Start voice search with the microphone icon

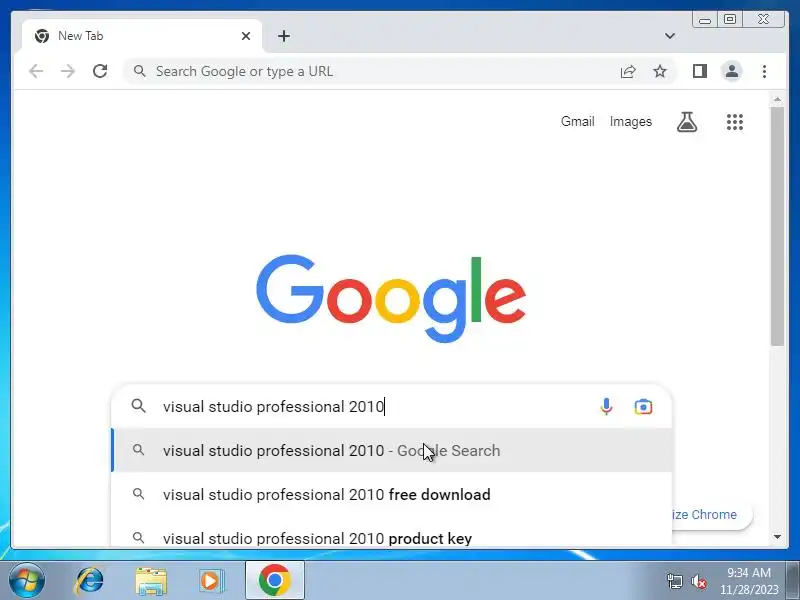coord(606,407)
